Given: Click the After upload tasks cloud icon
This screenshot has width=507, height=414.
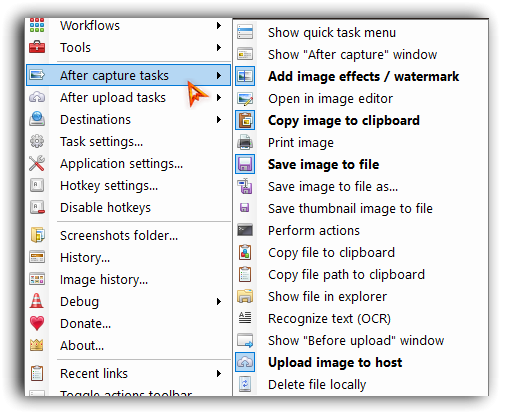Looking at the screenshot, I should pos(37,97).
